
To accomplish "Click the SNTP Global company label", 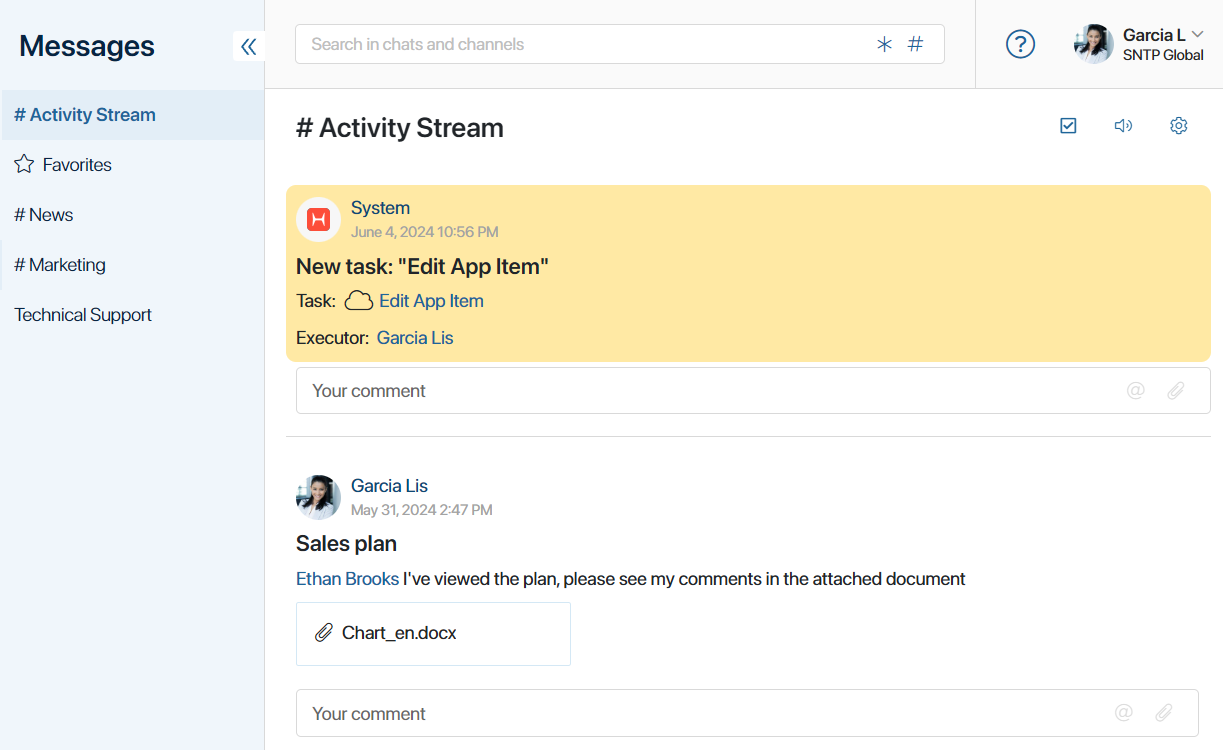I will (x=1163, y=55).
